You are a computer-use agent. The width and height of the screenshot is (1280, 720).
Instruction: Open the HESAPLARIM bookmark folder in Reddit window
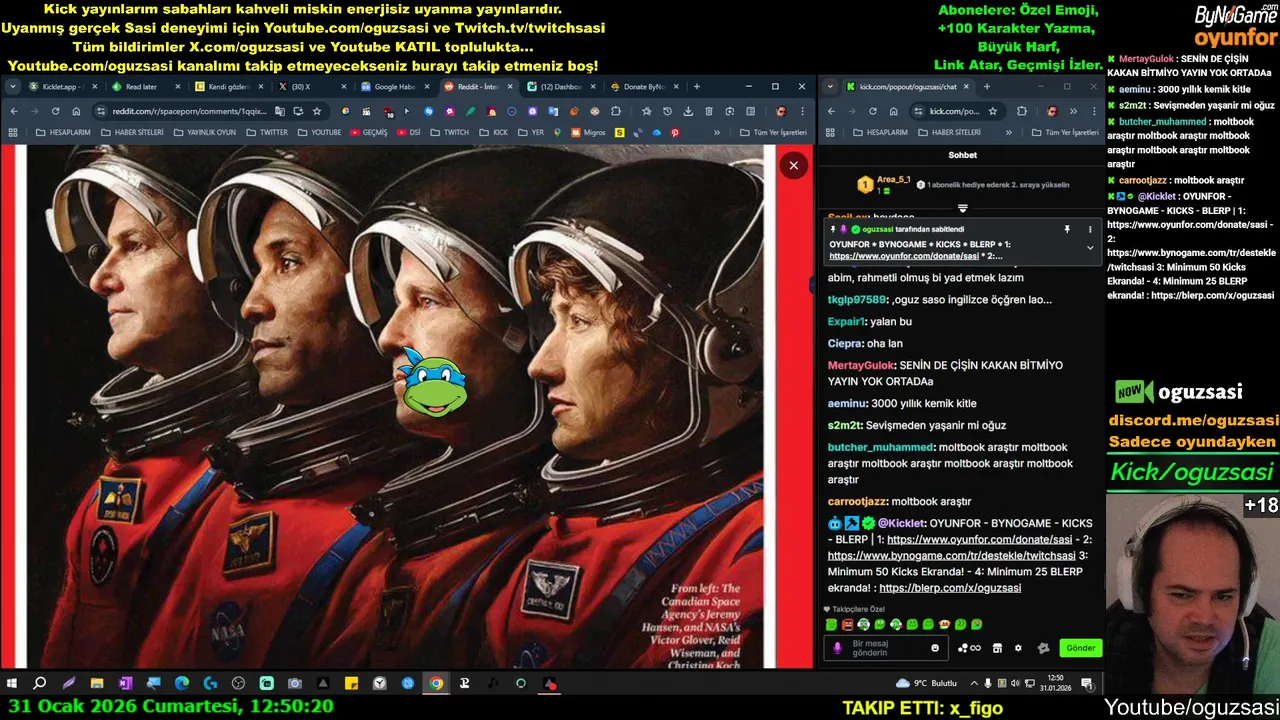63,132
